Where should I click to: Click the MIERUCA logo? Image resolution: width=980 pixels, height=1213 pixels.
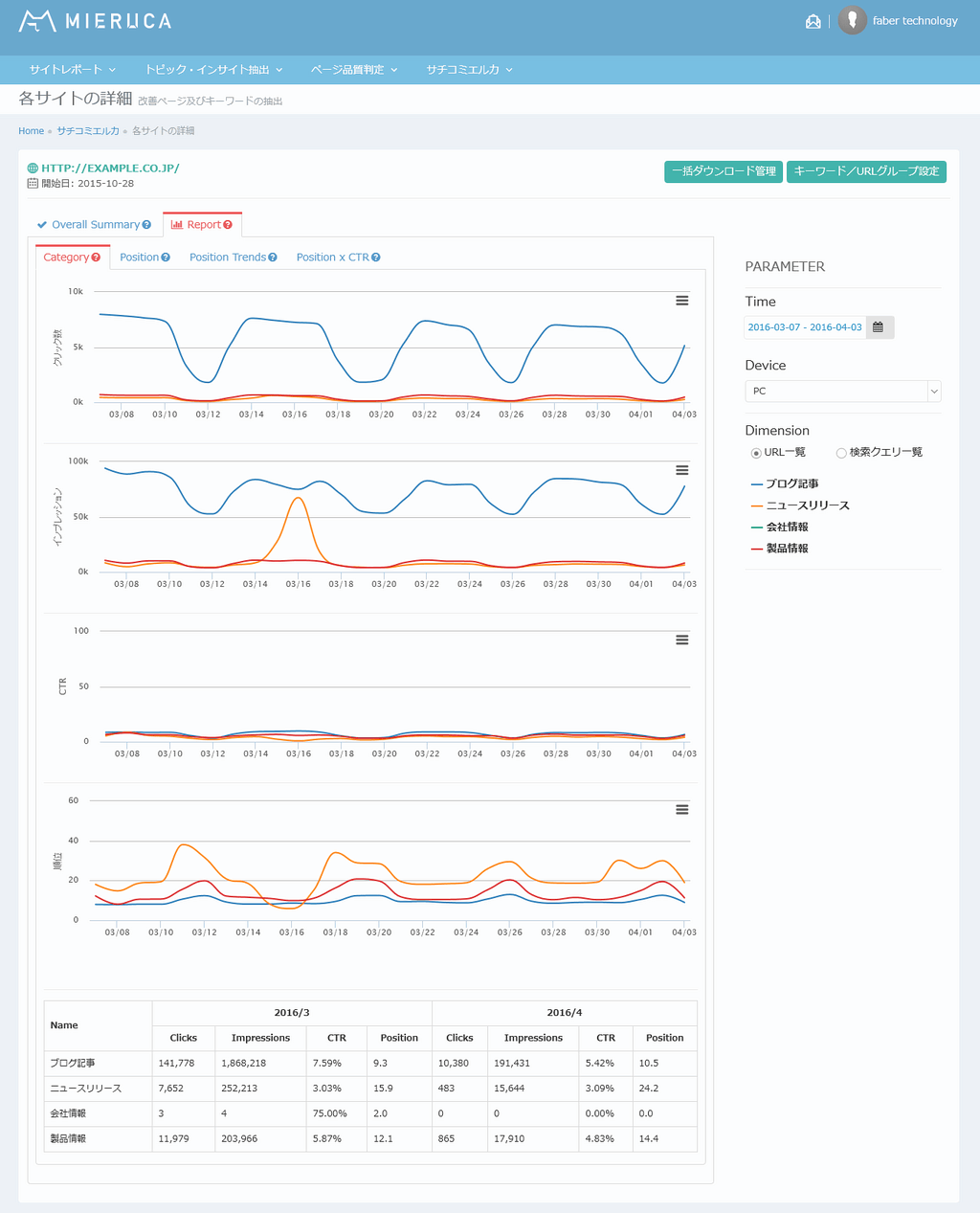(x=95, y=20)
